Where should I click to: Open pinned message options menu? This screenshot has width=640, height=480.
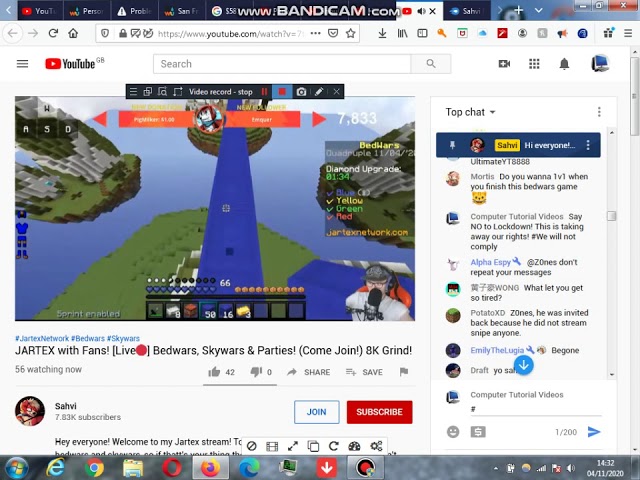[588, 145]
